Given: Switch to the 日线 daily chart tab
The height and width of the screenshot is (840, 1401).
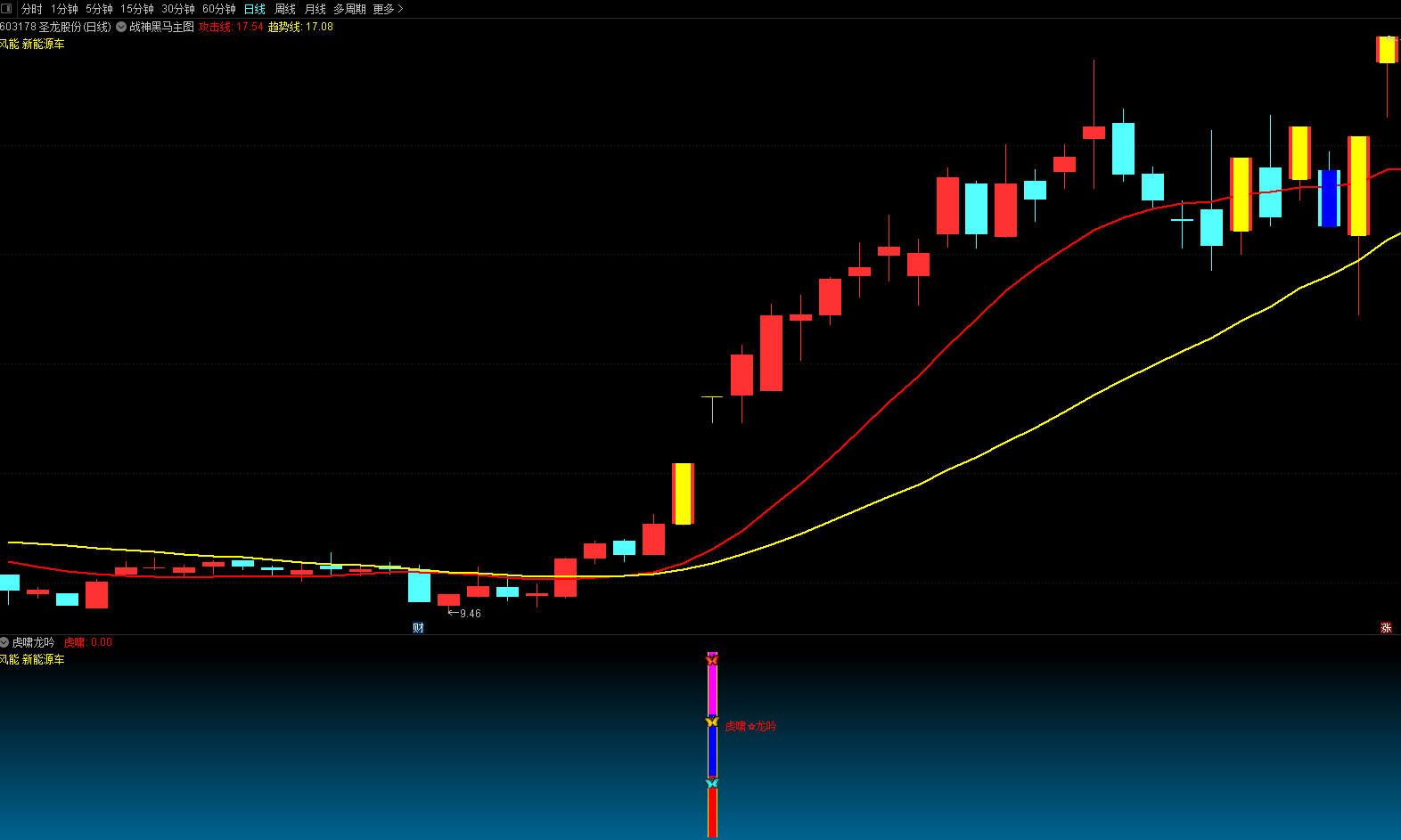Looking at the screenshot, I should [255, 9].
